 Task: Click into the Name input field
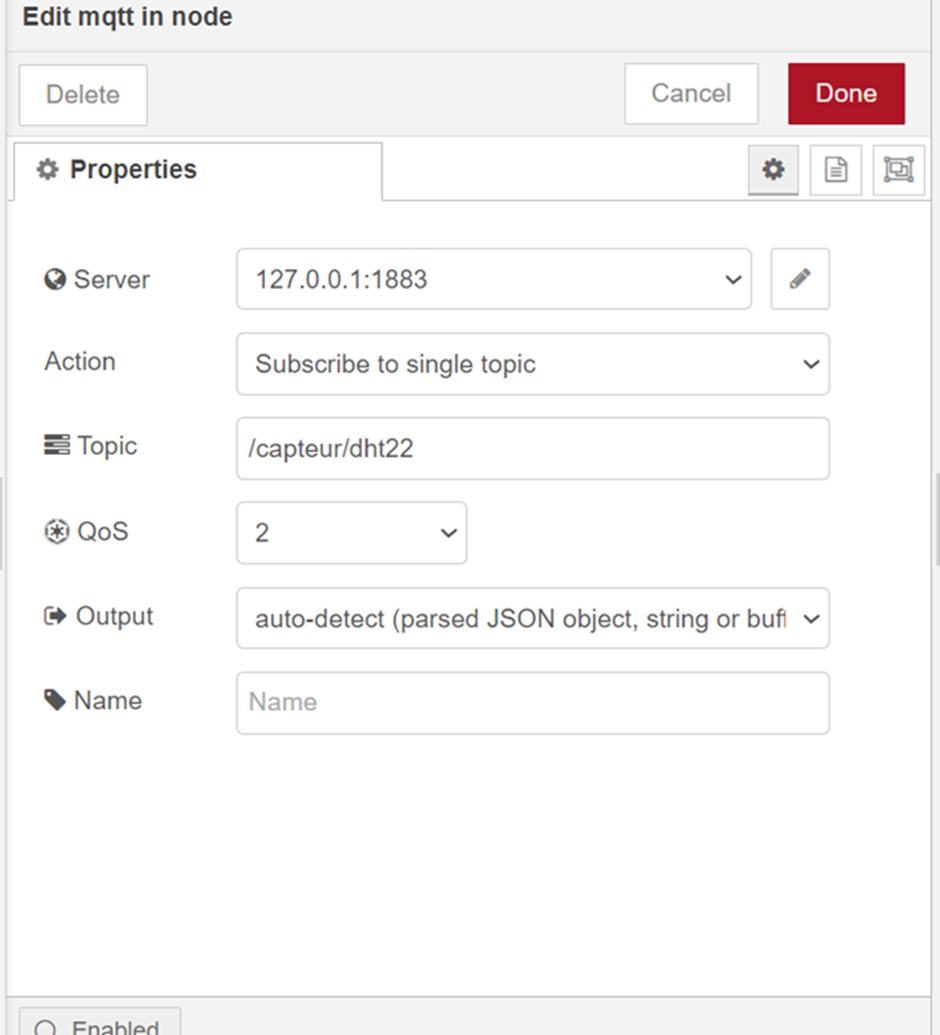coord(532,703)
